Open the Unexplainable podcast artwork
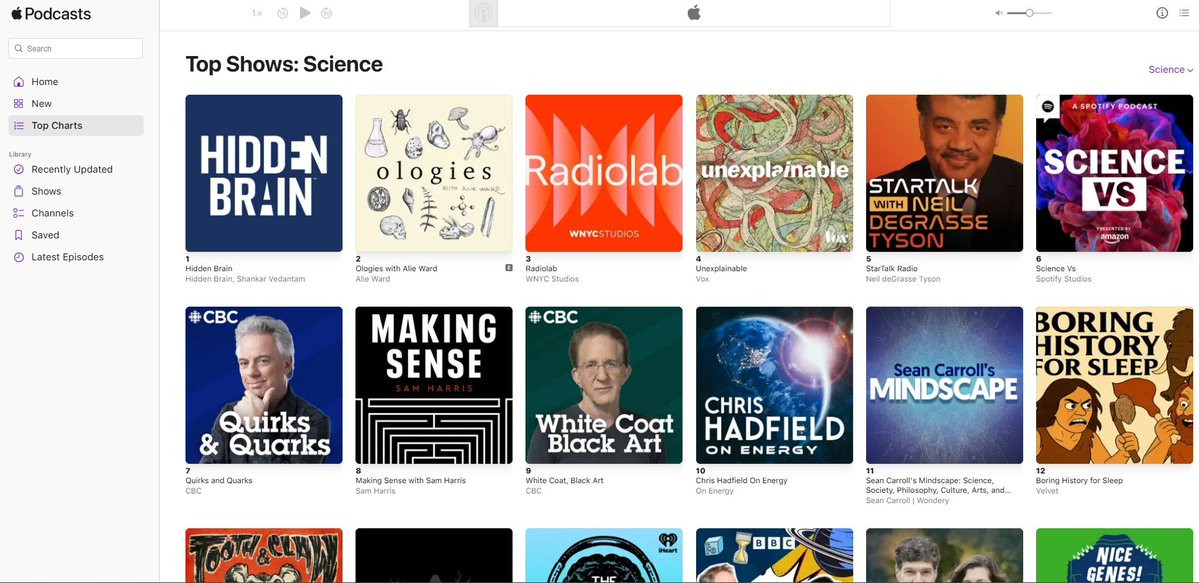 point(774,173)
